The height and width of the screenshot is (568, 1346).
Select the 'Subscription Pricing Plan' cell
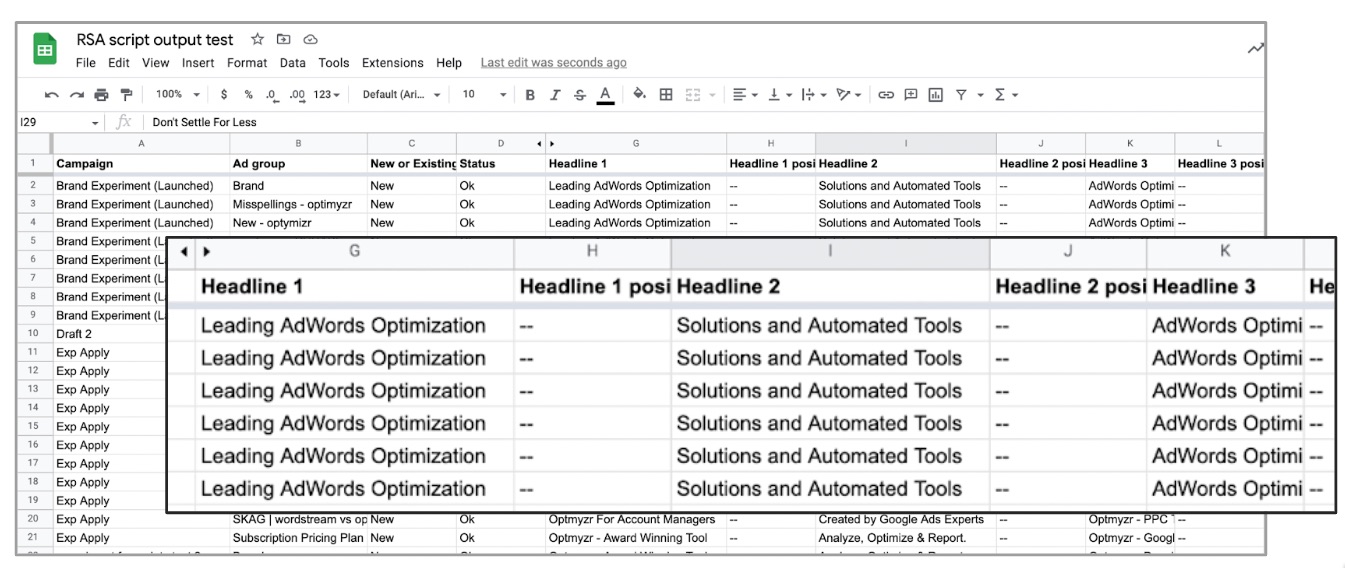coord(298,538)
